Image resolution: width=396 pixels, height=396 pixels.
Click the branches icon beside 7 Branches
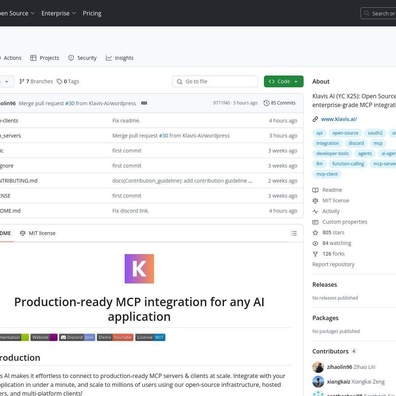[x=22, y=81]
